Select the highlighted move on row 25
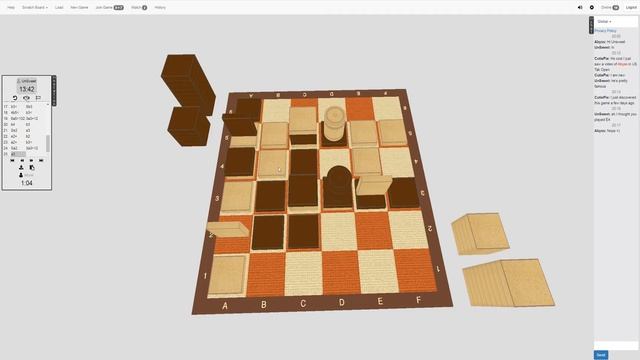Image resolution: width=640 pixels, height=360 pixels. [18, 154]
